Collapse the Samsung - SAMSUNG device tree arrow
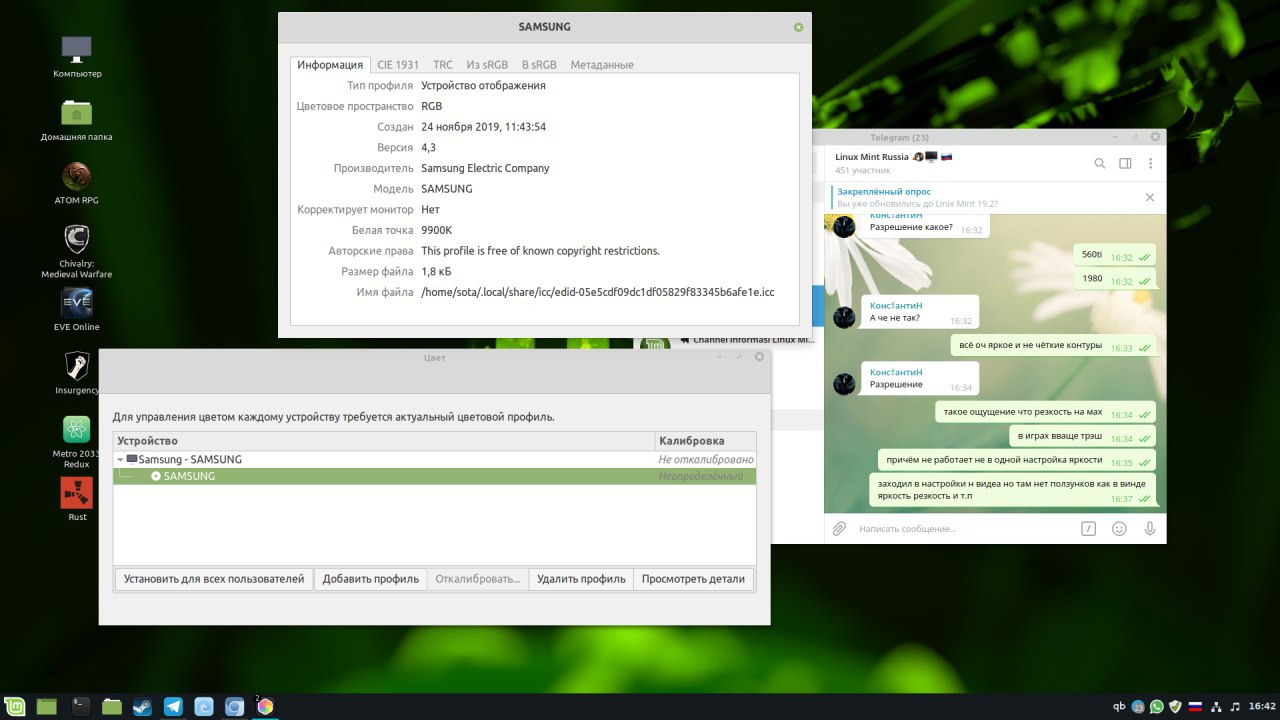The image size is (1280, 720). pos(120,460)
